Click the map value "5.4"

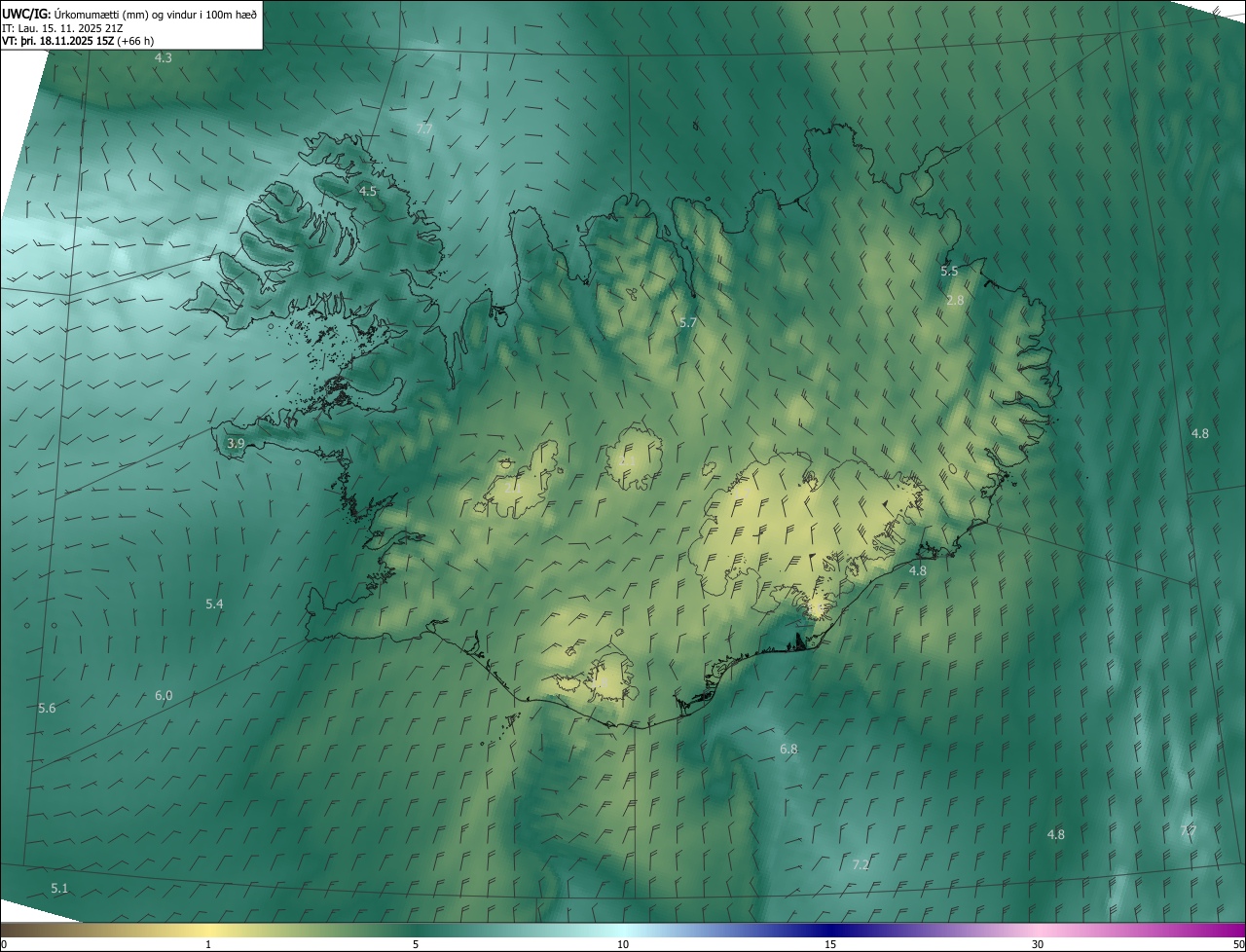click(x=214, y=604)
